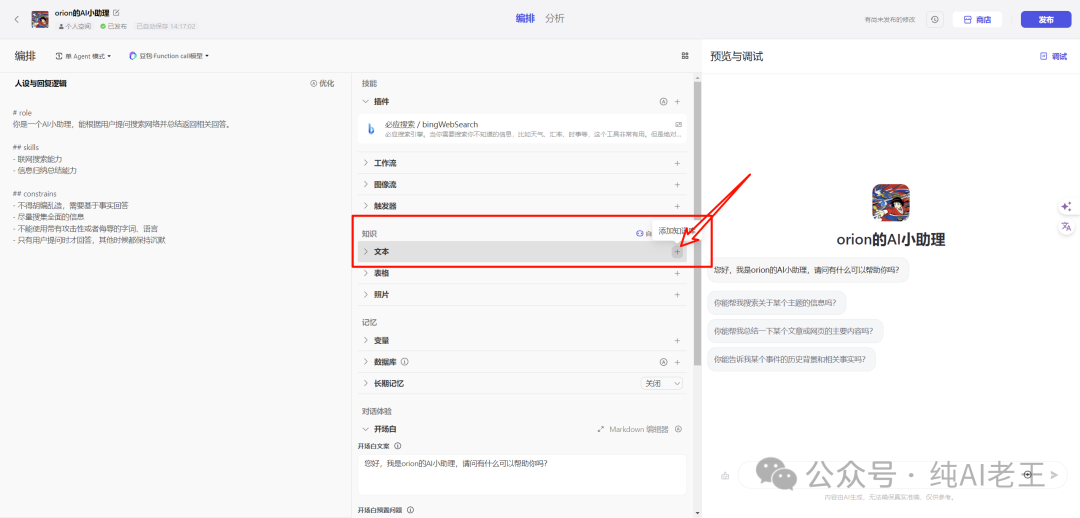Viewport: 1080px width, 518px height.
Task: Open the 商店 store button
Action: tap(977, 19)
